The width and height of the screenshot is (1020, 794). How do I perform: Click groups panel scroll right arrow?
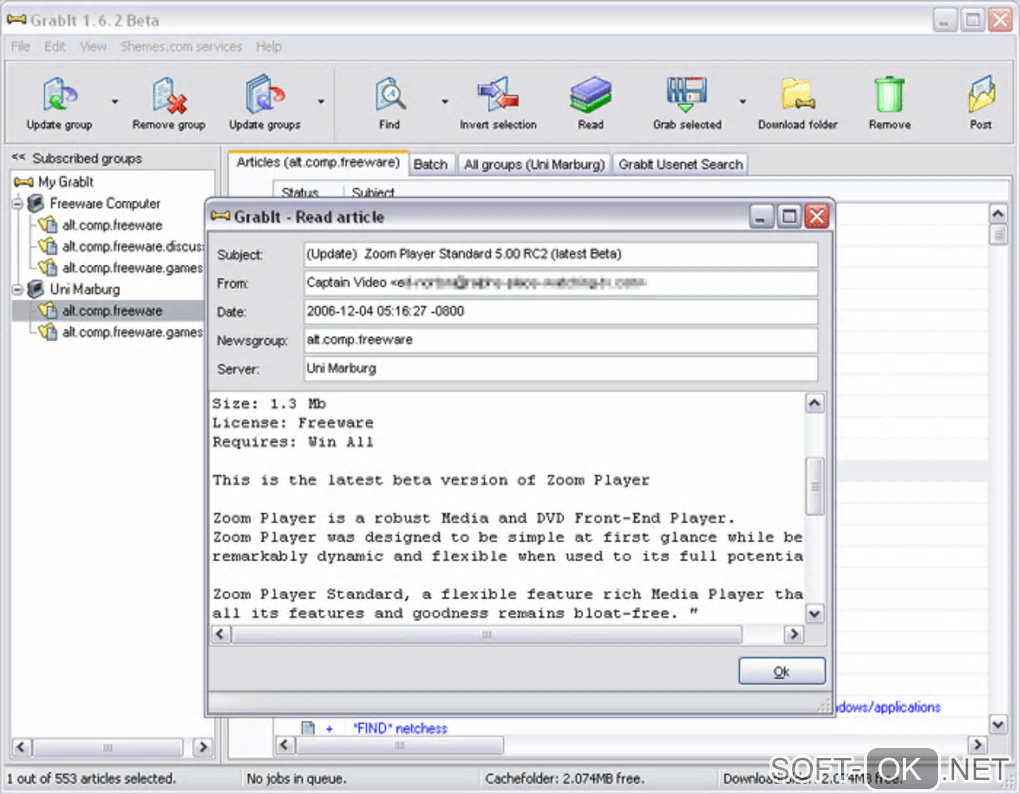203,747
